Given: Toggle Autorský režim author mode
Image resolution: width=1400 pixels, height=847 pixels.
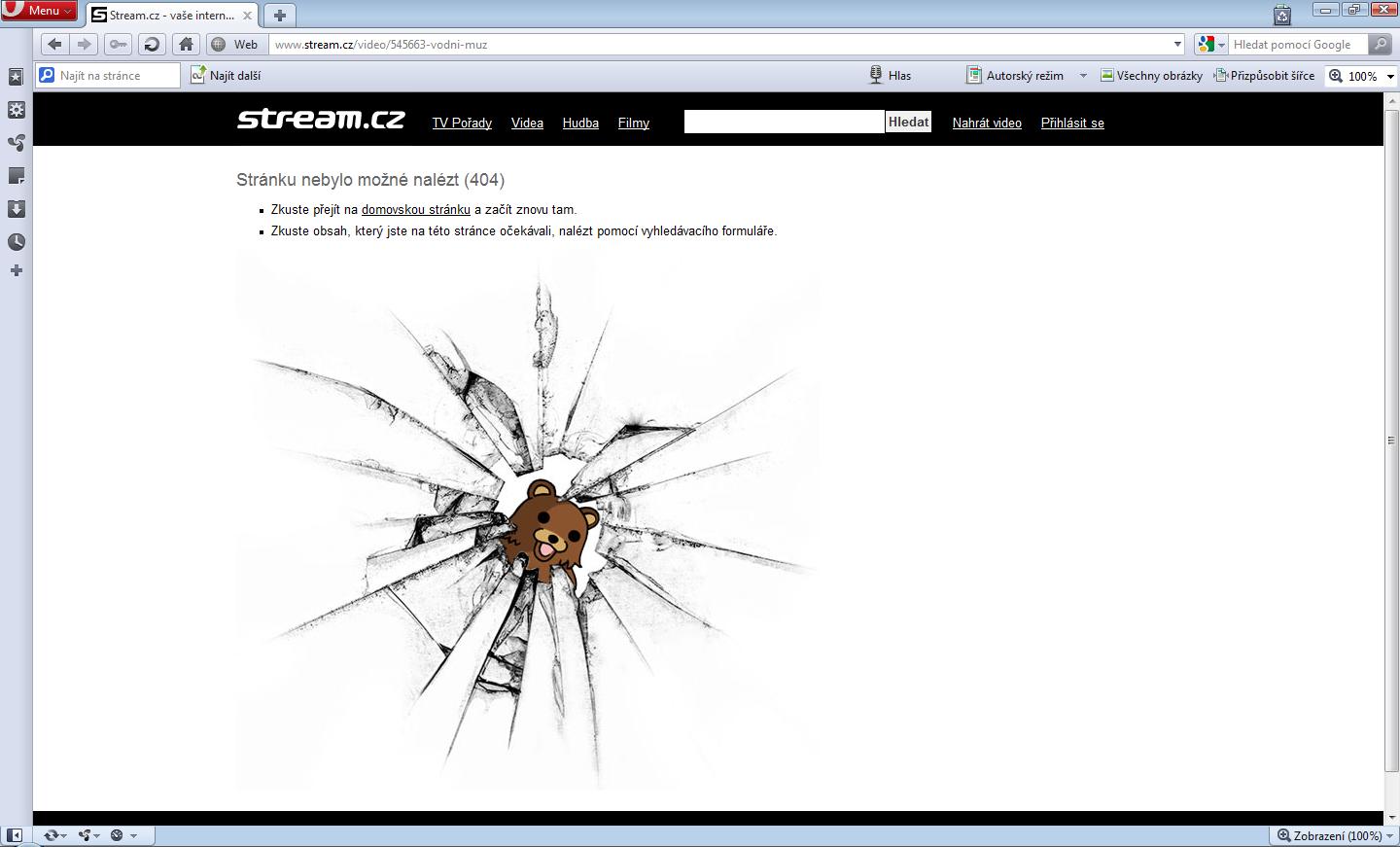Looking at the screenshot, I should (1014, 75).
